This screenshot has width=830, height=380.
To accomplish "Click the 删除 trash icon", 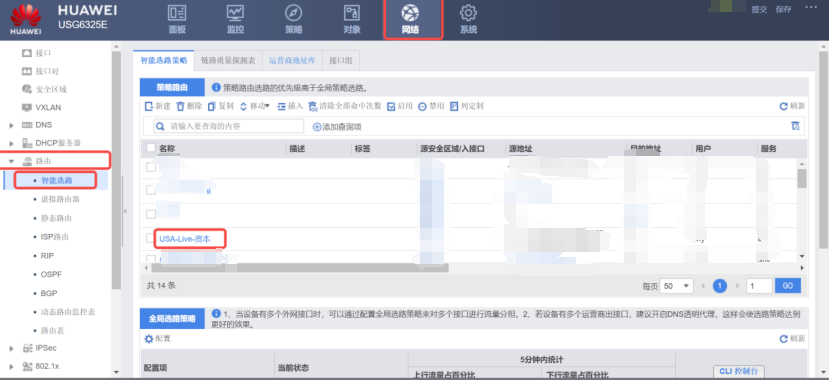I will [x=180, y=106].
